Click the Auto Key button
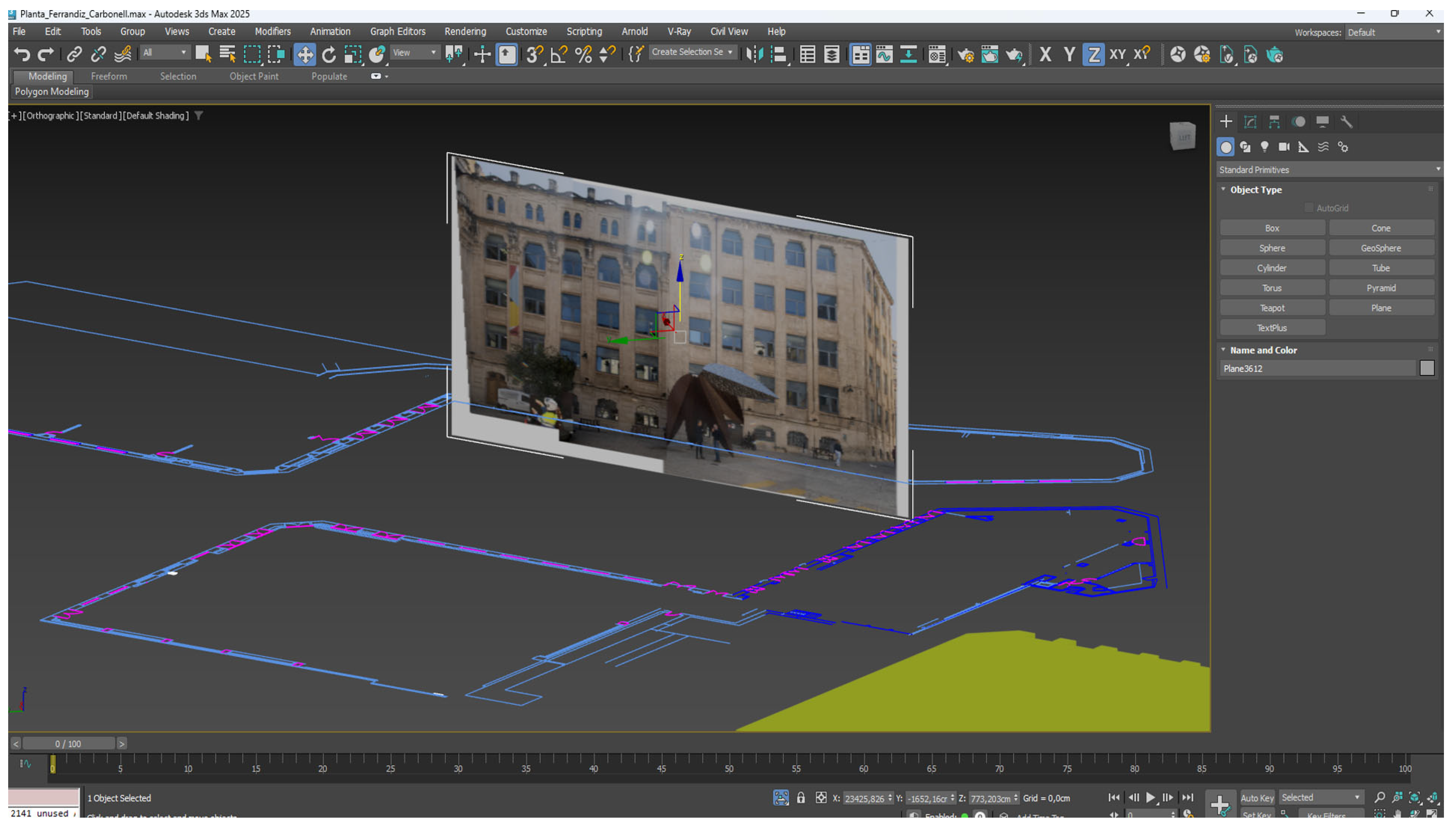The width and height of the screenshot is (1456, 834). point(1257,799)
